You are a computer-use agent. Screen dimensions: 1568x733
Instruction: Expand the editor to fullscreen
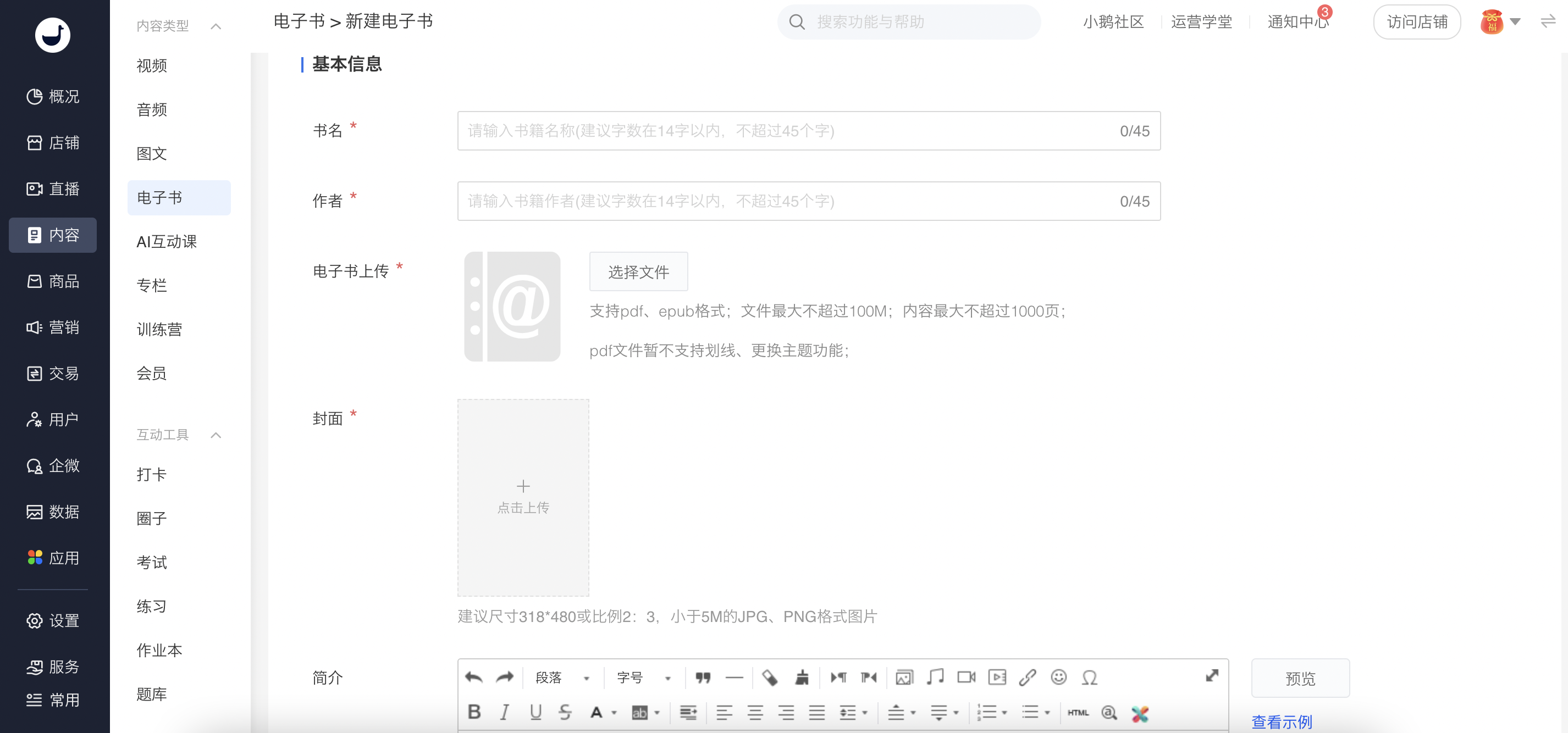1212,676
